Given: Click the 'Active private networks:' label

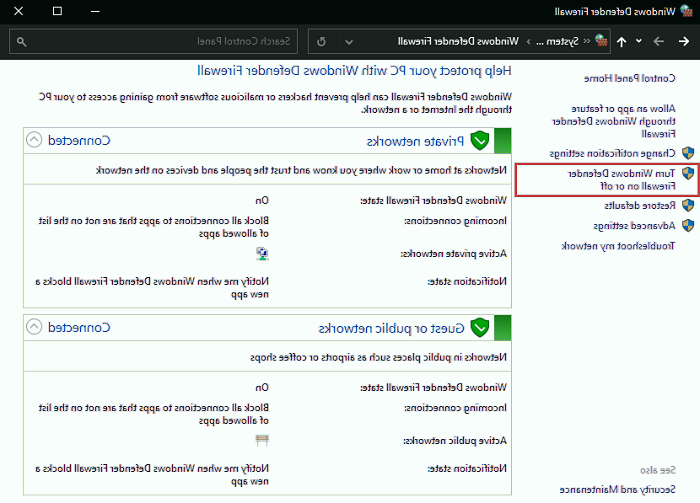Looking at the screenshot, I should click(x=453, y=254).
